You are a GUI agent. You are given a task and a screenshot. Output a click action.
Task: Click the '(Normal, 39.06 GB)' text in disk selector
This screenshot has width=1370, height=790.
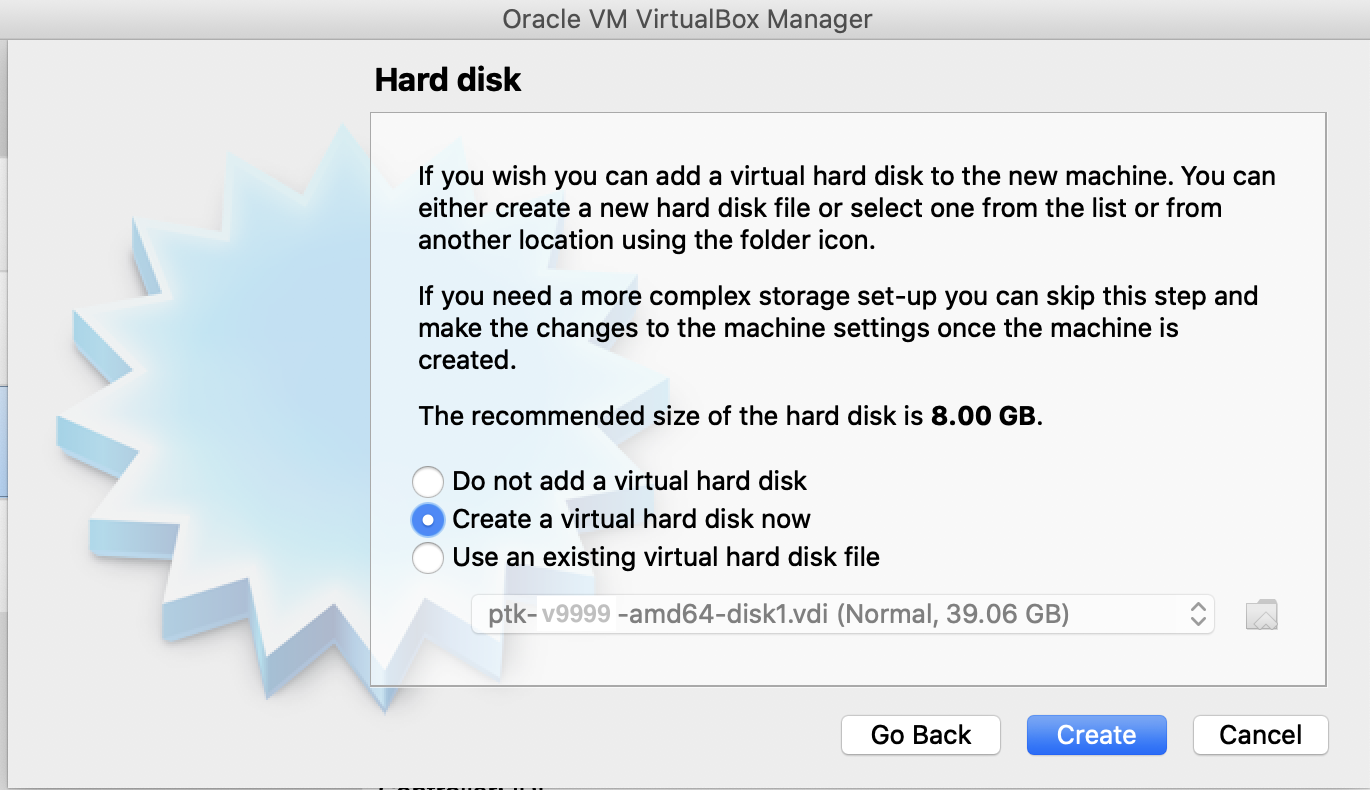(952, 614)
